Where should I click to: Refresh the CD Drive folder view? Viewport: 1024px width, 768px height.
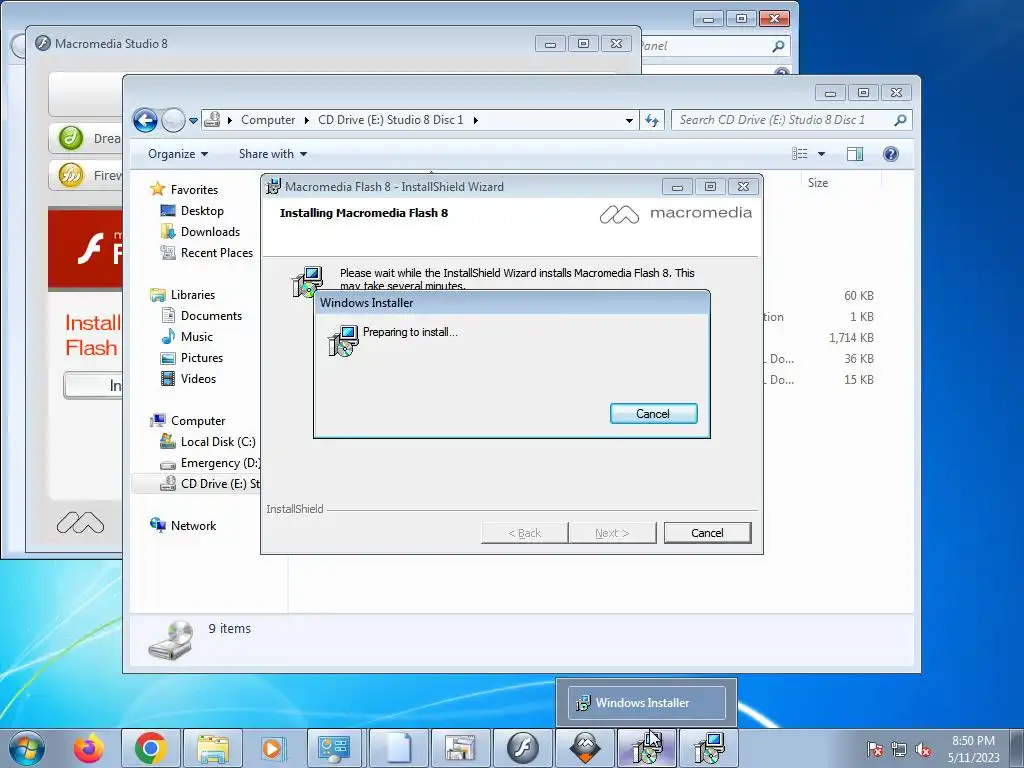click(652, 120)
